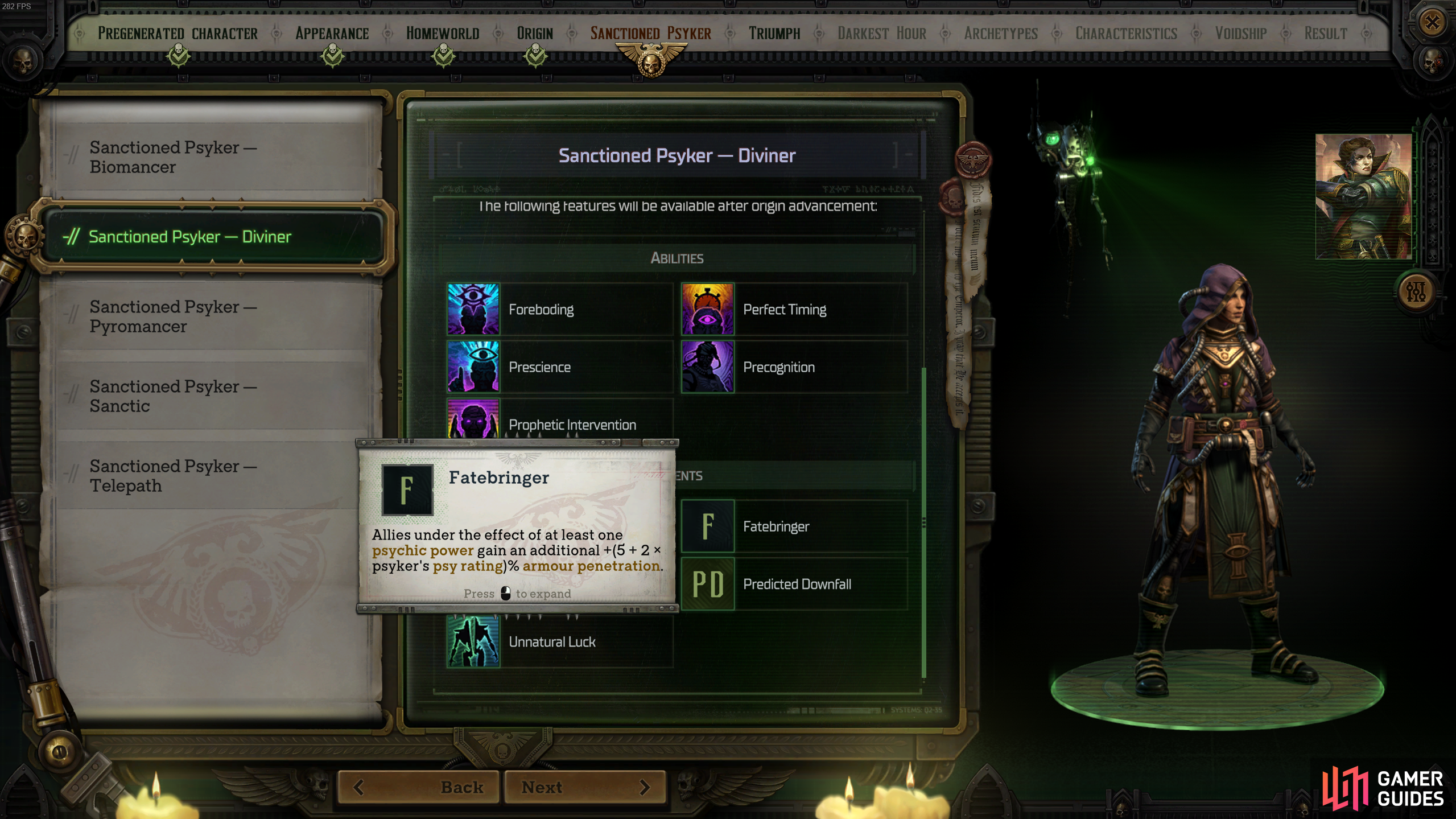The image size is (1456, 819).
Task: Click the Precognition ability icon
Action: 707,367
